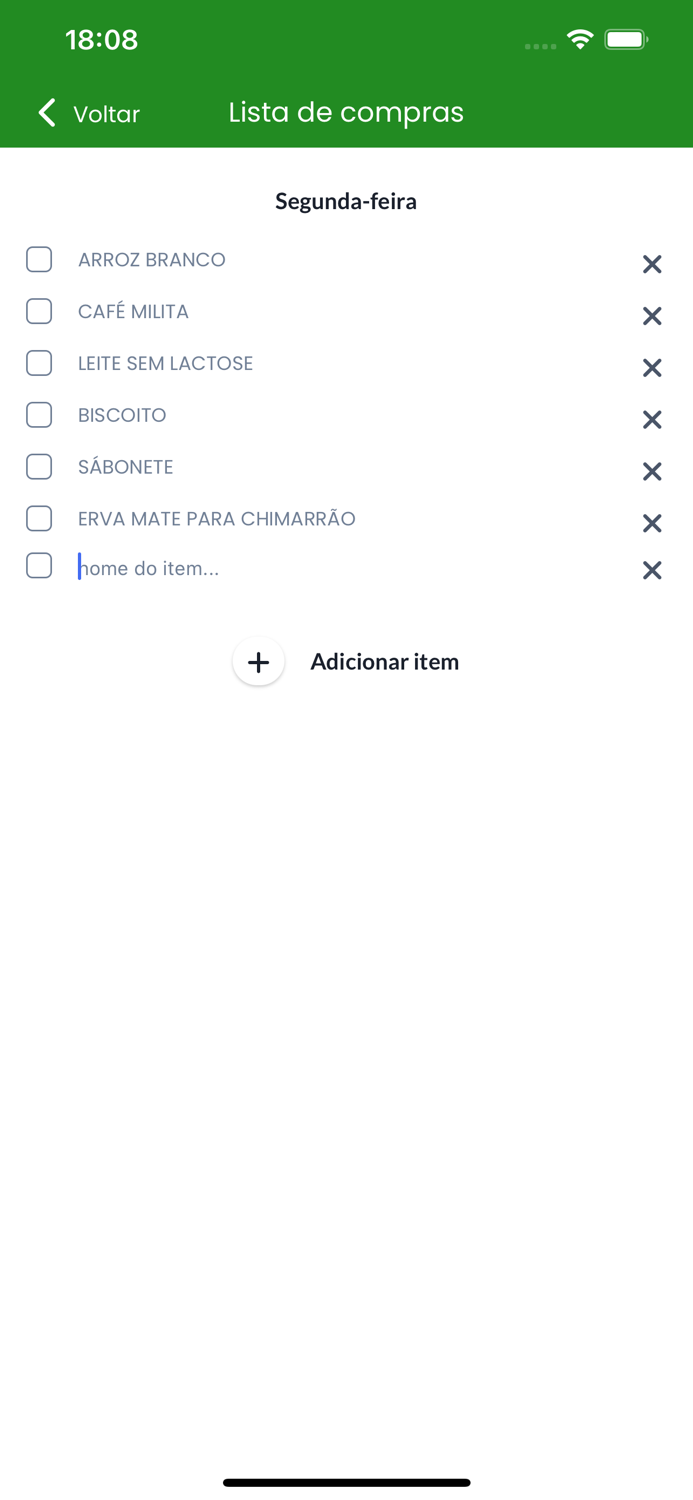693x1500 pixels.
Task: Remove CAFÉ MILITA using its X icon
Action: pos(652,316)
